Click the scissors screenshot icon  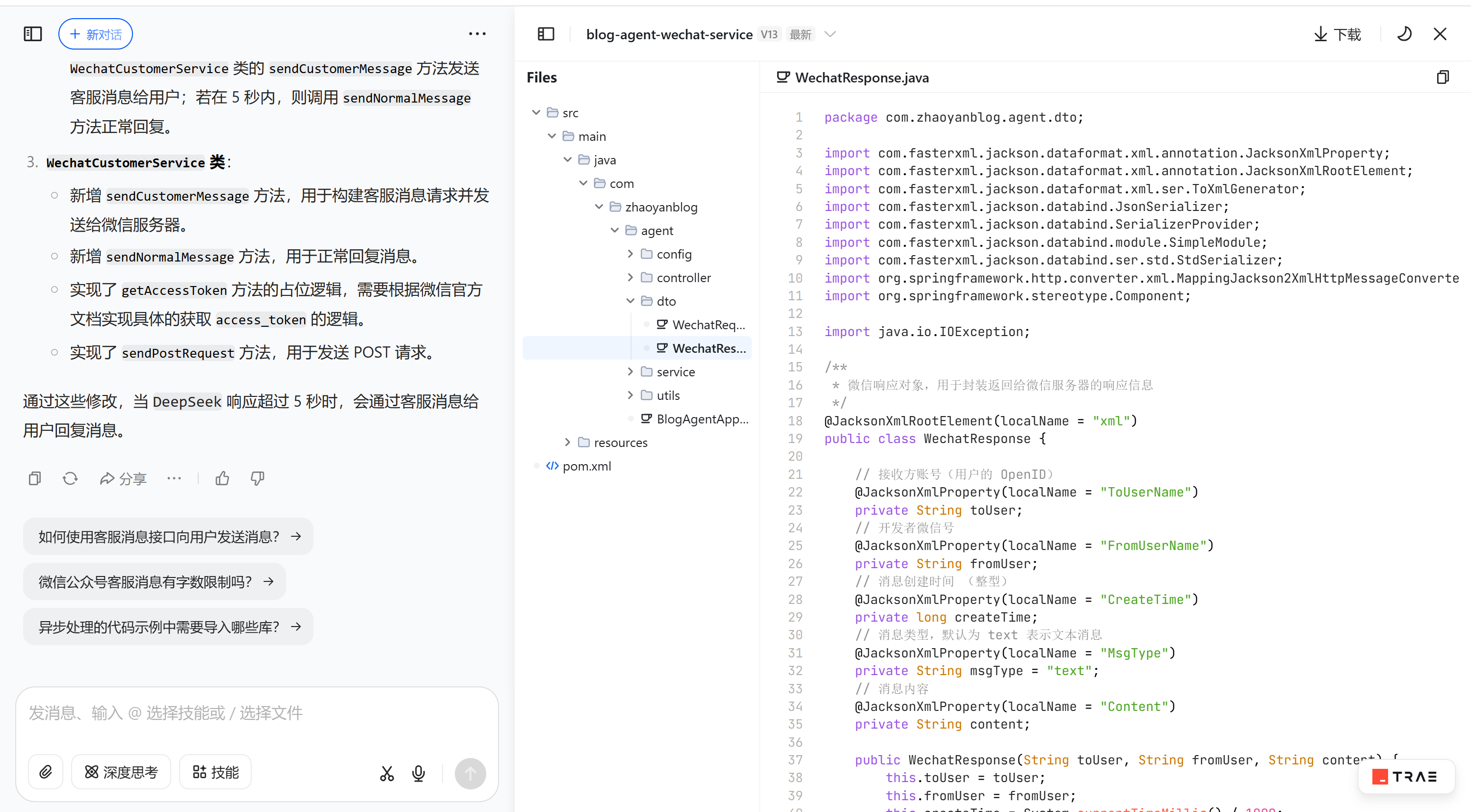(387, 773)
